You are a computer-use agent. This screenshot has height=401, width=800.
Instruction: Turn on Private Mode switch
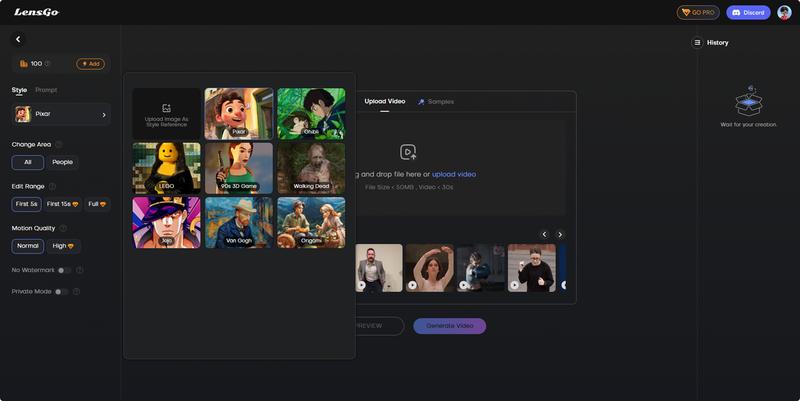(x=61, y=291)
